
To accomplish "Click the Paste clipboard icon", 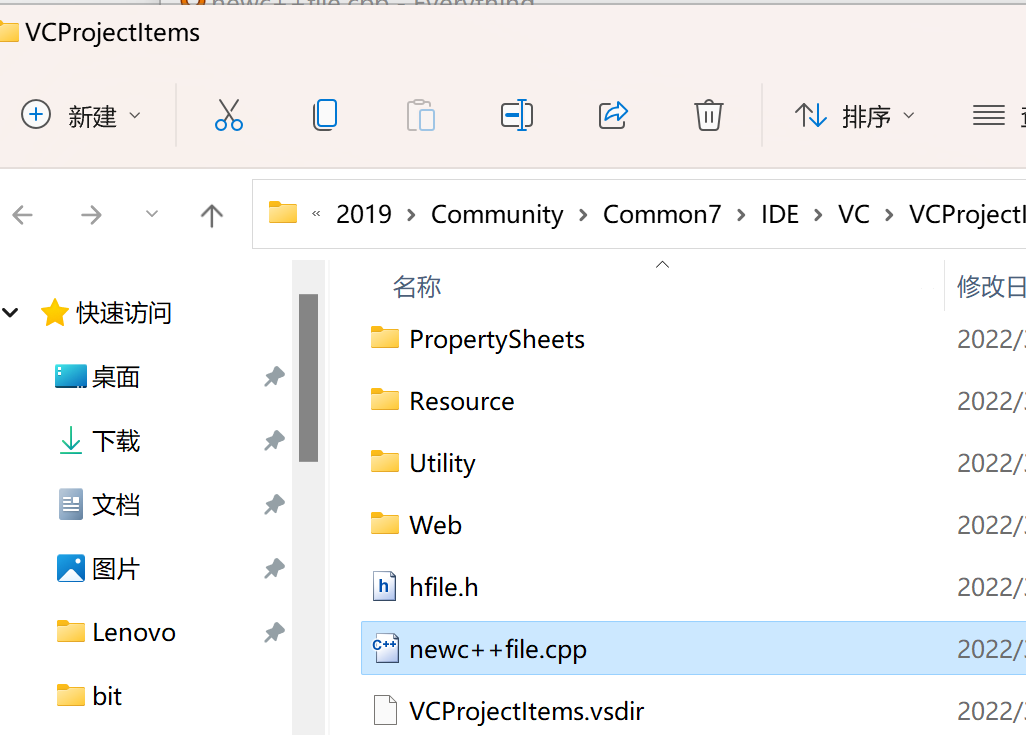I will pyautogui.click(x=421, y=115).
